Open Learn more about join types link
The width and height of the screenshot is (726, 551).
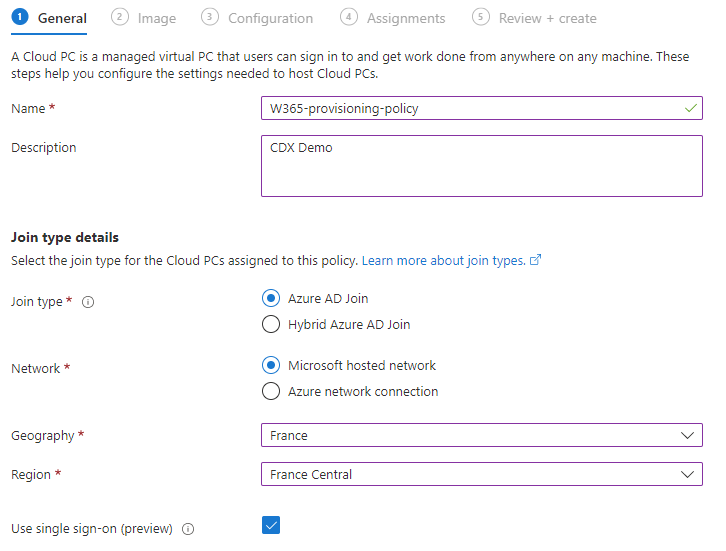pos(444,261)
